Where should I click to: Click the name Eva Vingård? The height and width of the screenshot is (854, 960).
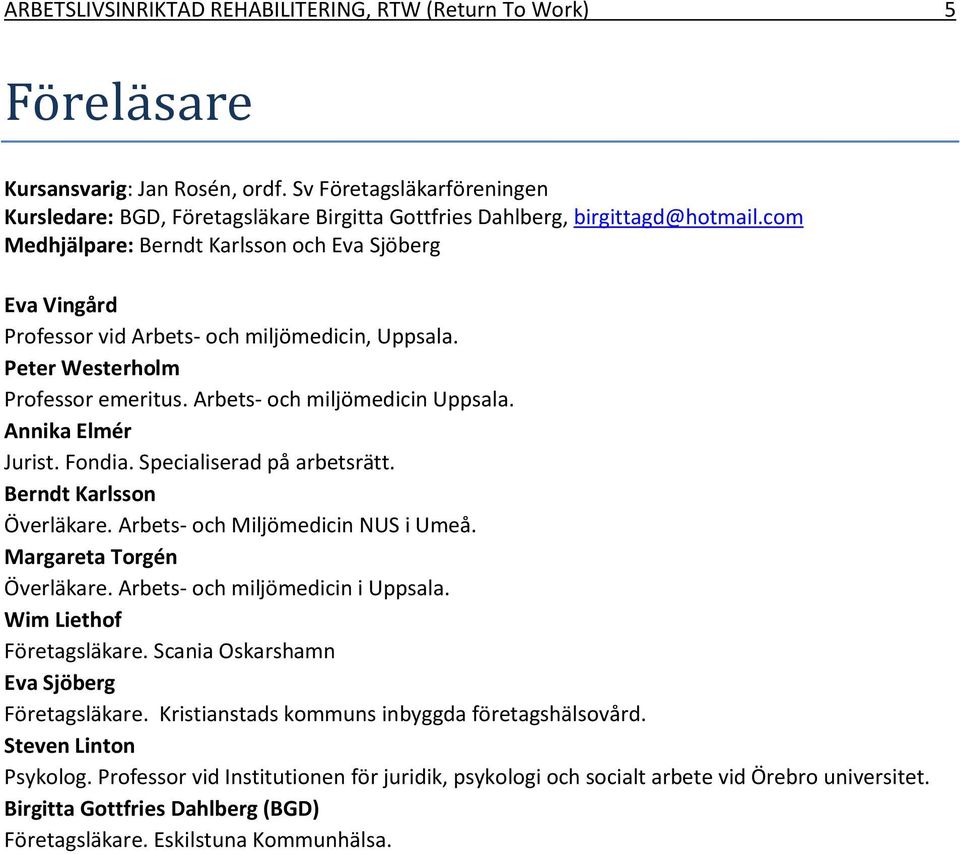61,305
